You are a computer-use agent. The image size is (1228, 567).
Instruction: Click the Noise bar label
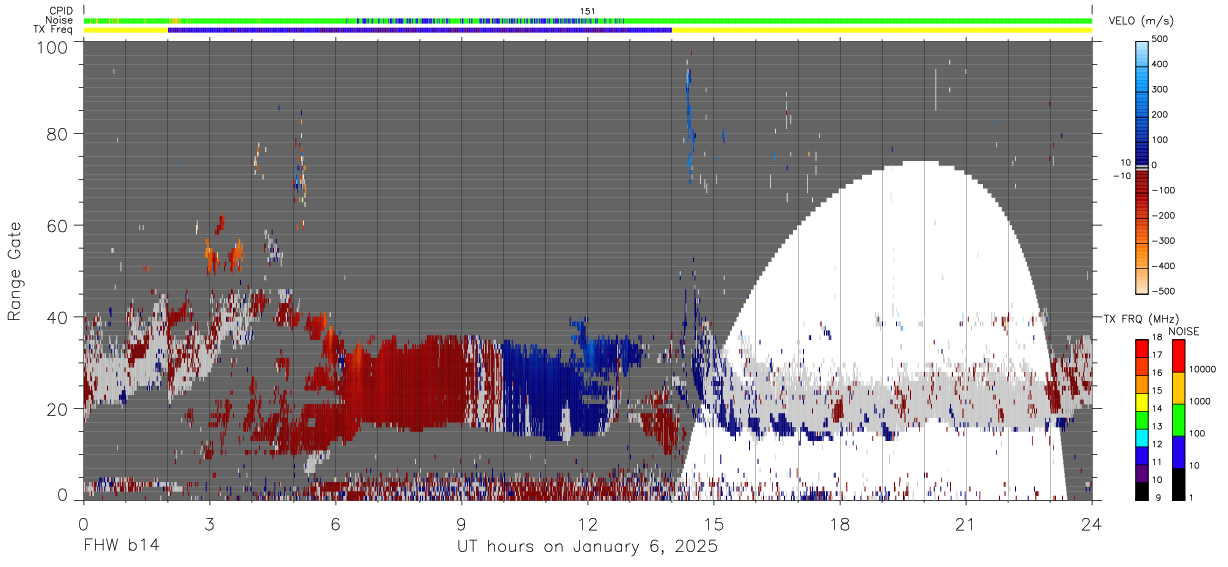coord(60,20)
